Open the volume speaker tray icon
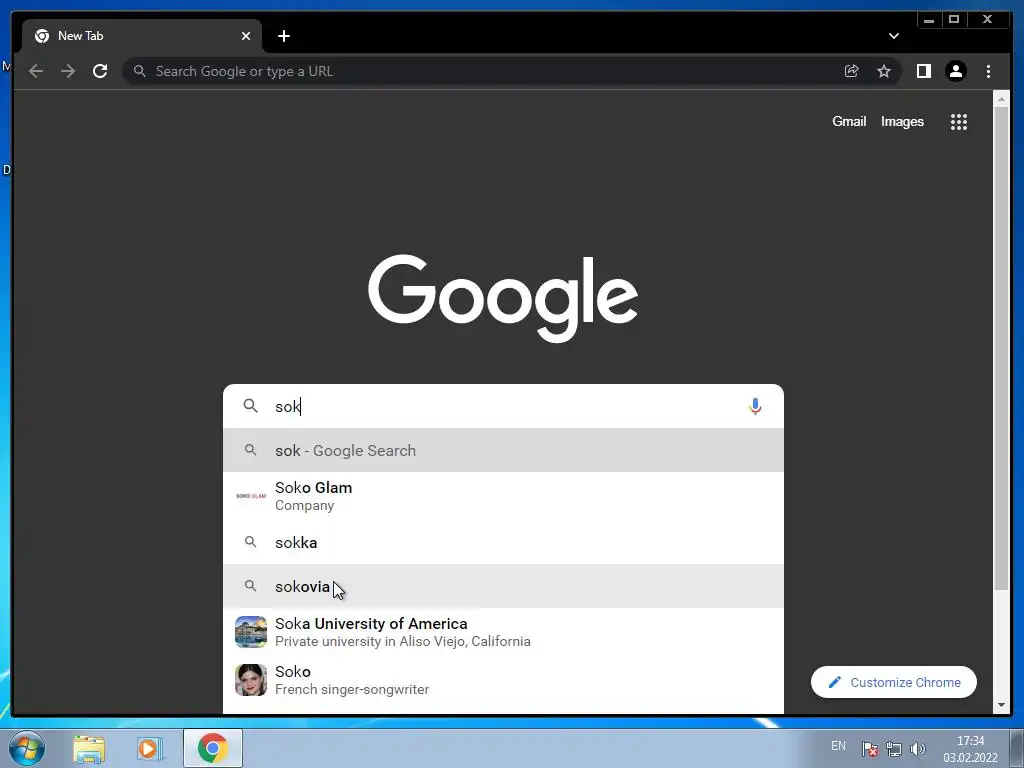 click(918, 749)
